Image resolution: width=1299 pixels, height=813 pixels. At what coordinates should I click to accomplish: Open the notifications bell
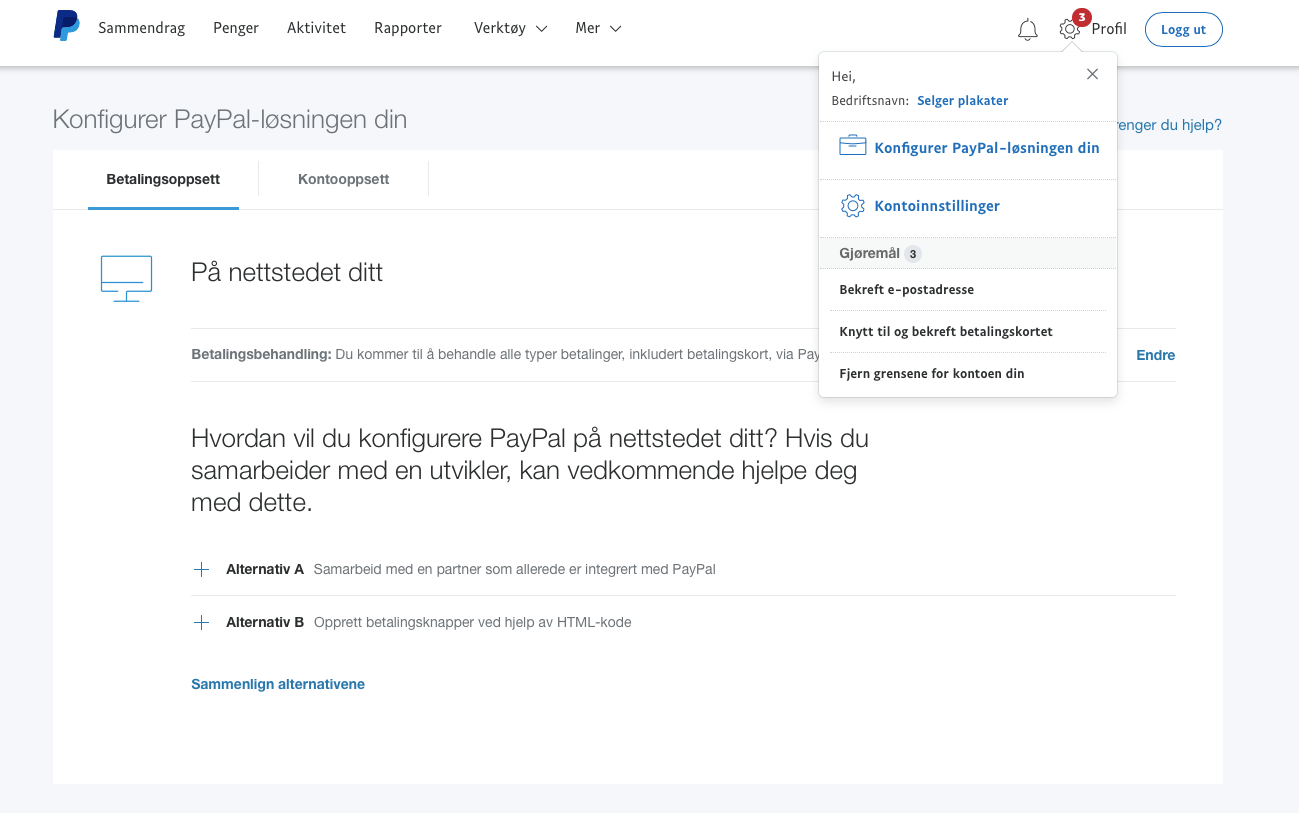(1027, 30)
